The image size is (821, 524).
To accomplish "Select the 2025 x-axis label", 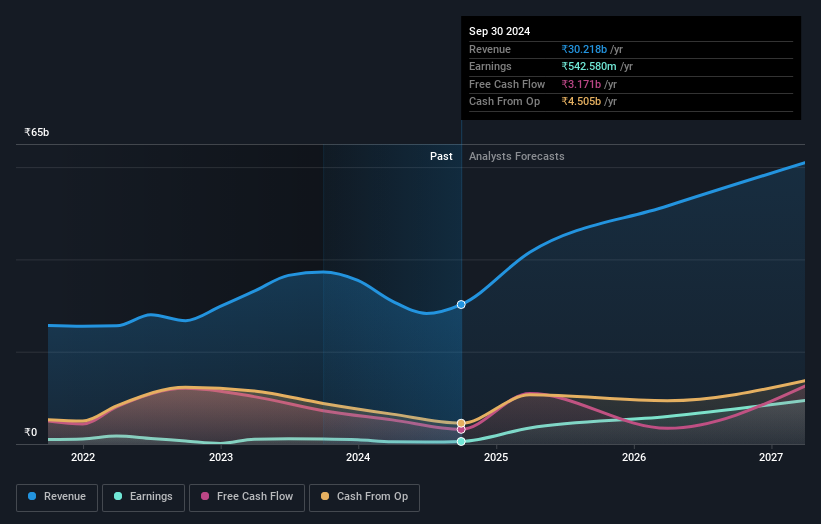I will tap(496, 457).
